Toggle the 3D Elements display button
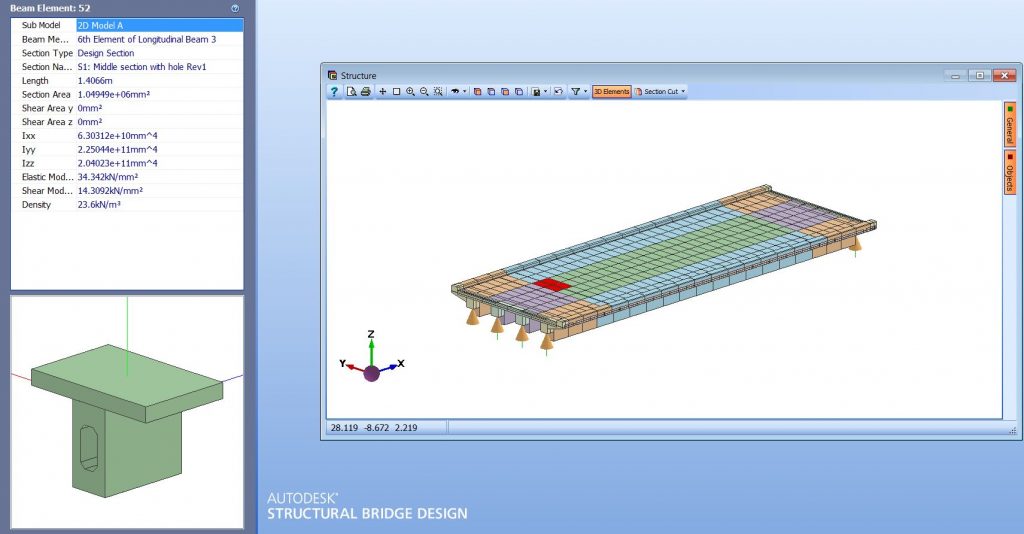Screen dimensions: 1024x534 (x=611, y=91)
